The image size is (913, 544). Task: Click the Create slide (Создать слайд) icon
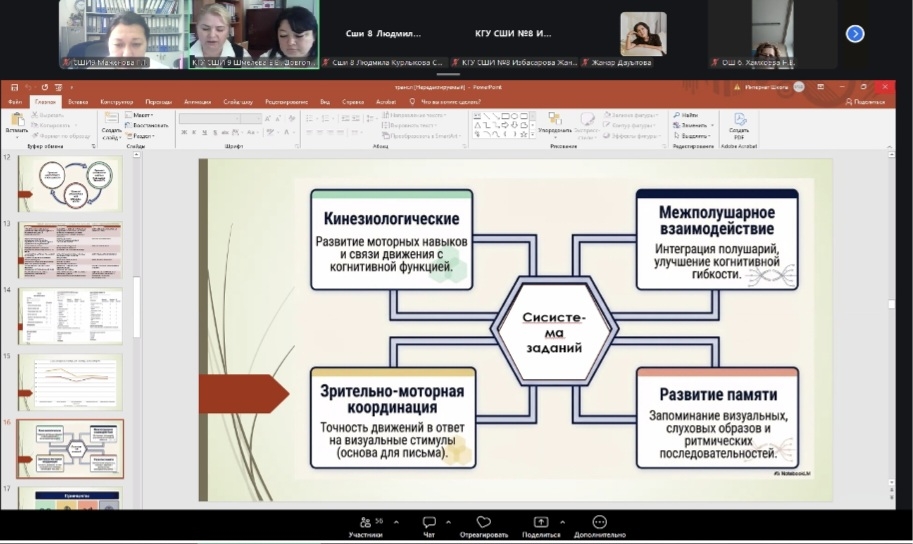pos(111,122)
